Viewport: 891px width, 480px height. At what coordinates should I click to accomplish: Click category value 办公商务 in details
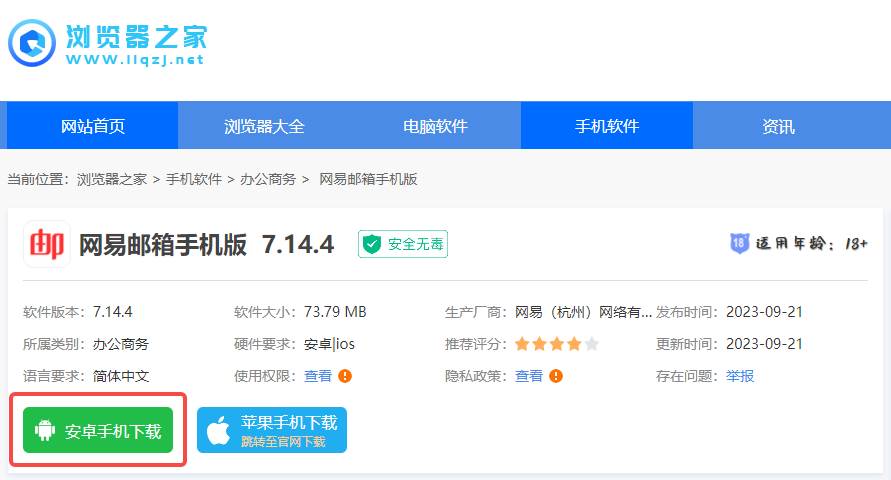(x=121, y=344)
